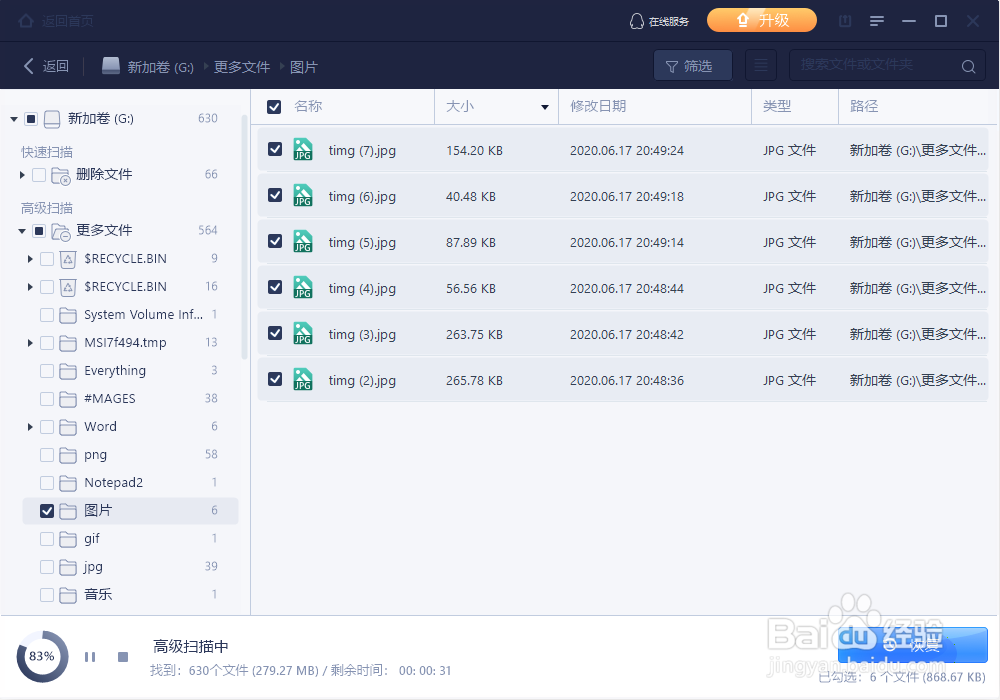
Task: Open the 大小 column sort dropdown
Action: [x=544, y=106]
